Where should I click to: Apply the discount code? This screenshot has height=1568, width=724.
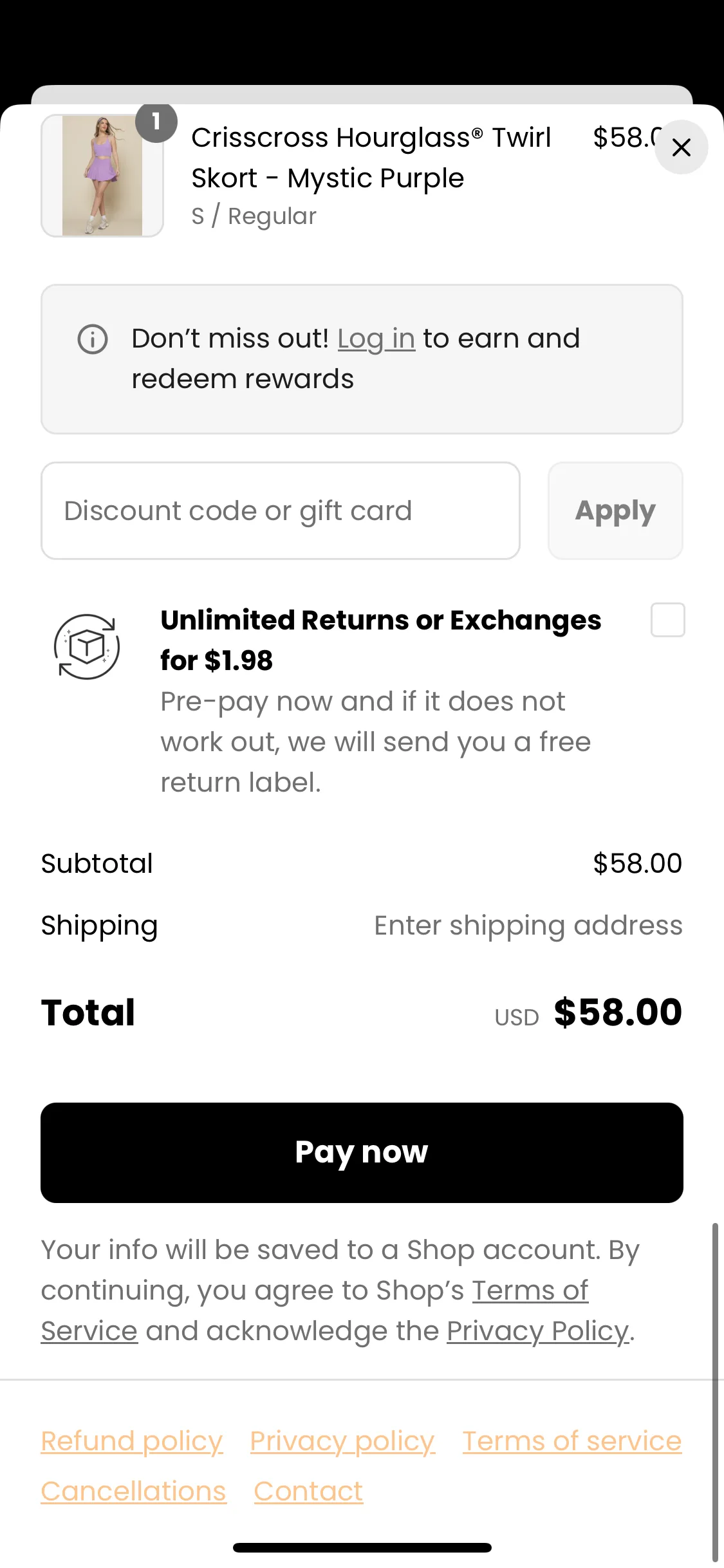[615, 510]
